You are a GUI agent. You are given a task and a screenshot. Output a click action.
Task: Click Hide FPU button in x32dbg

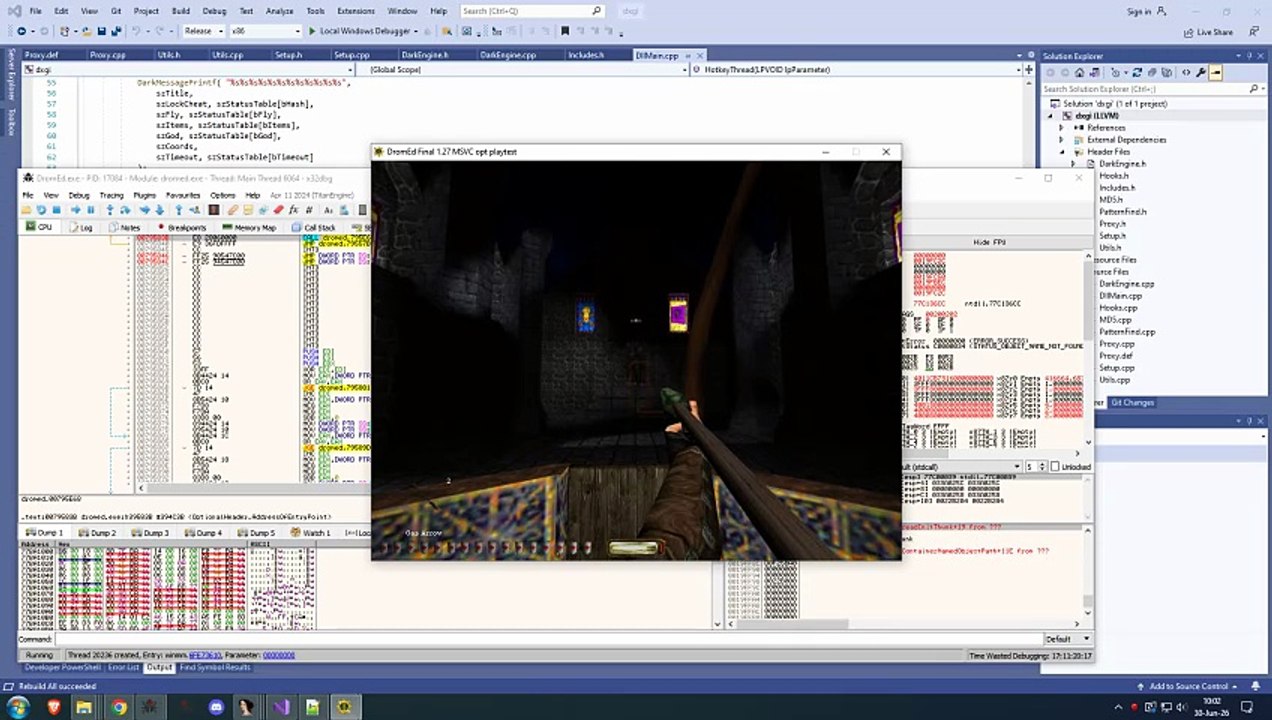pyautogui.click(x=989, y=243)
